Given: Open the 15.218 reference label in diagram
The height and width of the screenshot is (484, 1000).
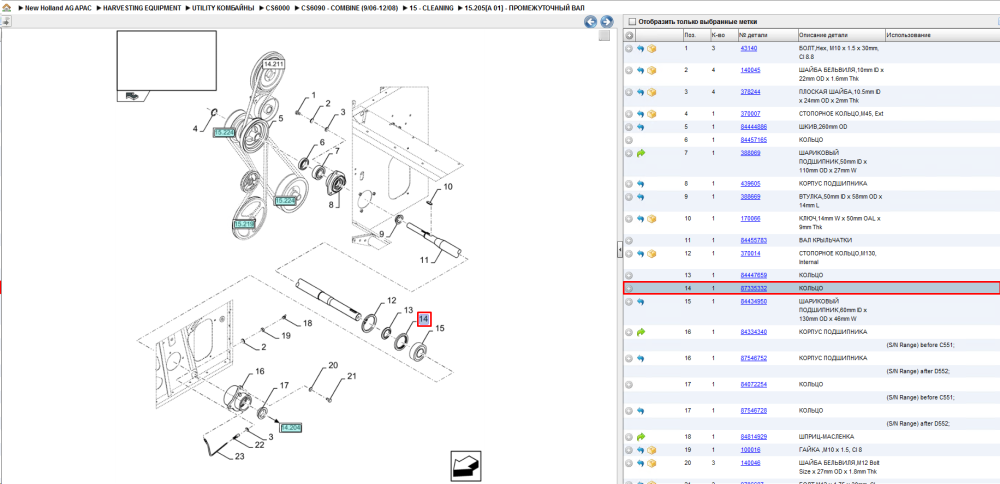Looking at the screenshot, I should (x=244, y=224).
